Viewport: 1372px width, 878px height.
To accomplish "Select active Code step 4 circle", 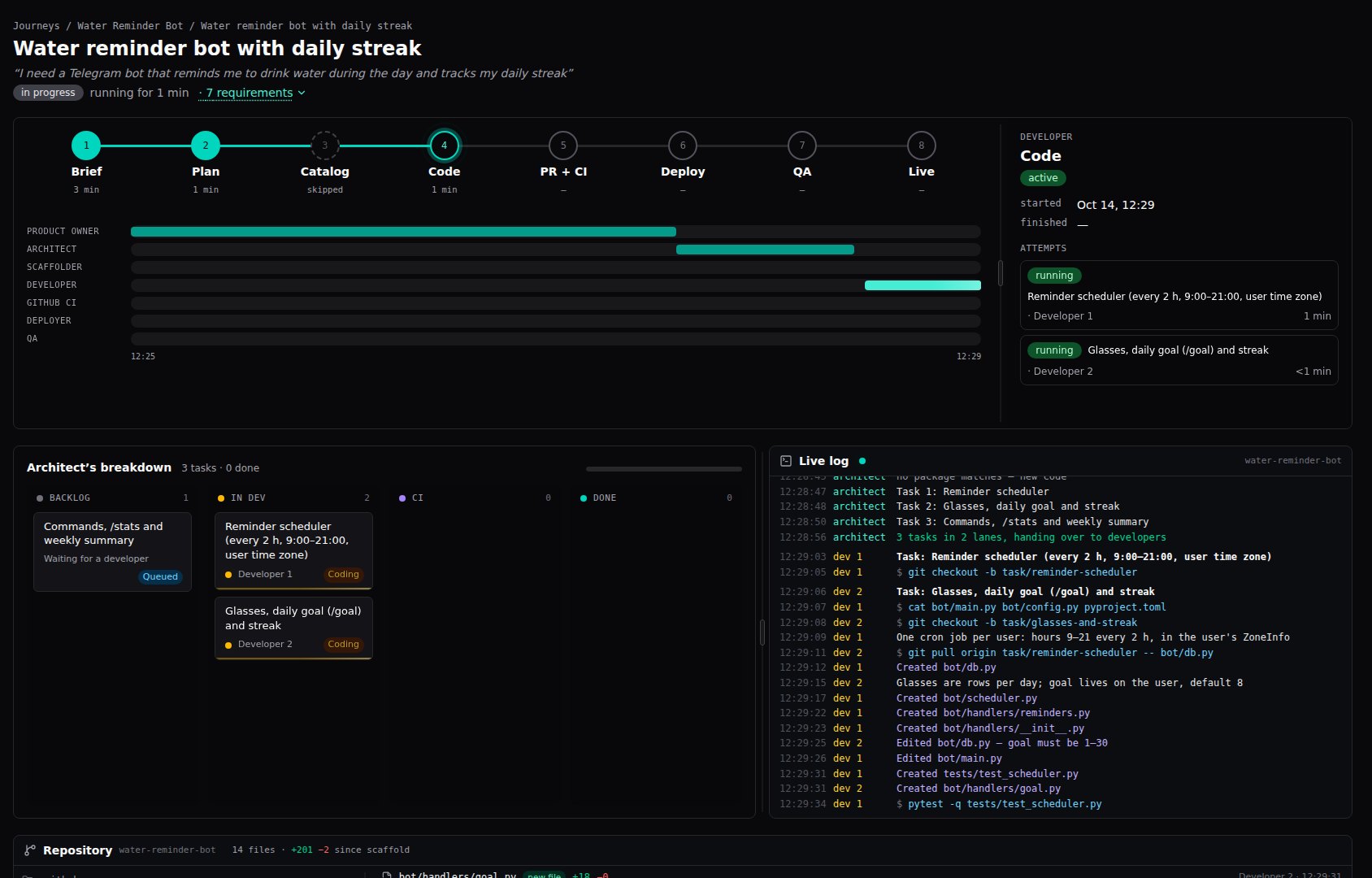I will pos(444,146).
